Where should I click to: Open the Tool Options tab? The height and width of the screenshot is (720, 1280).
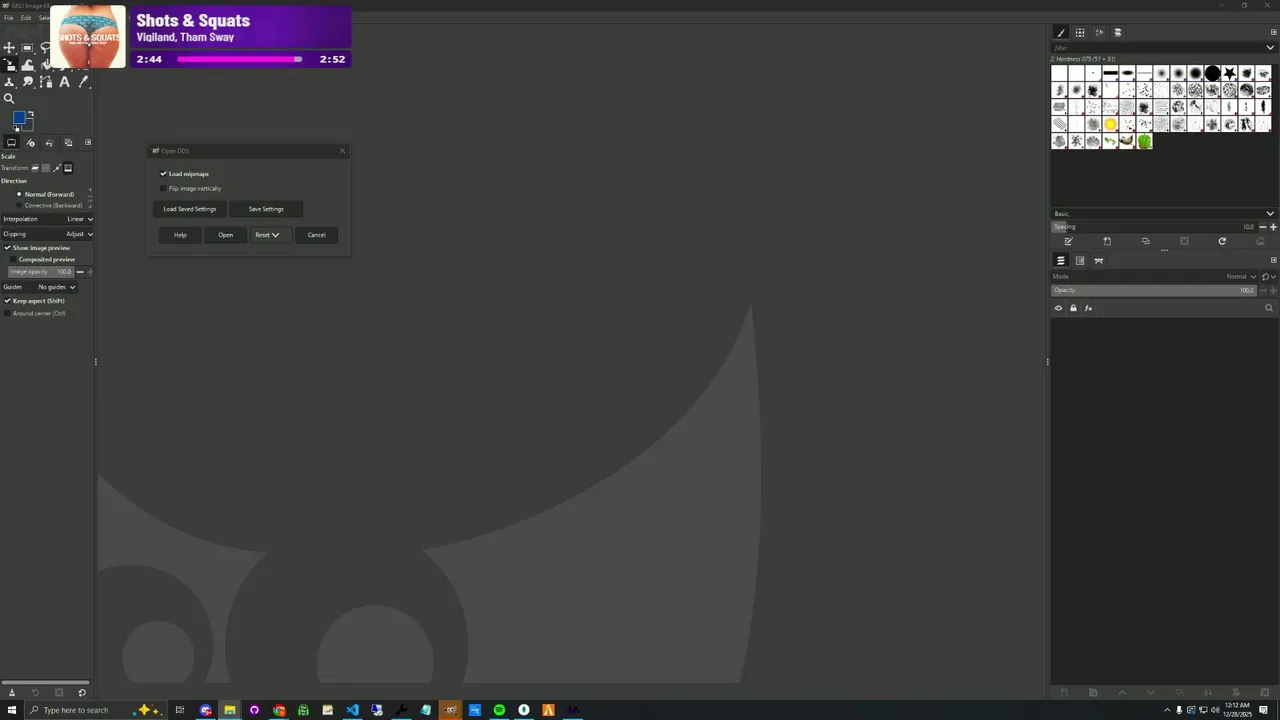[x=11, y=143]
